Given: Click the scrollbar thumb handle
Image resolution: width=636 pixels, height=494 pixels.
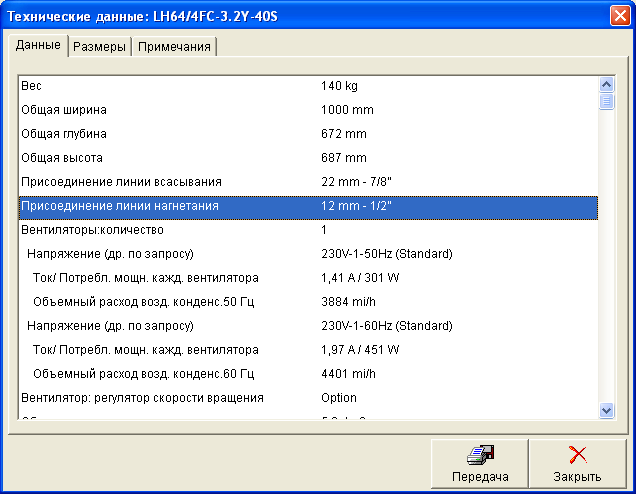Looking at the screenshot, I should click(606, 101).
